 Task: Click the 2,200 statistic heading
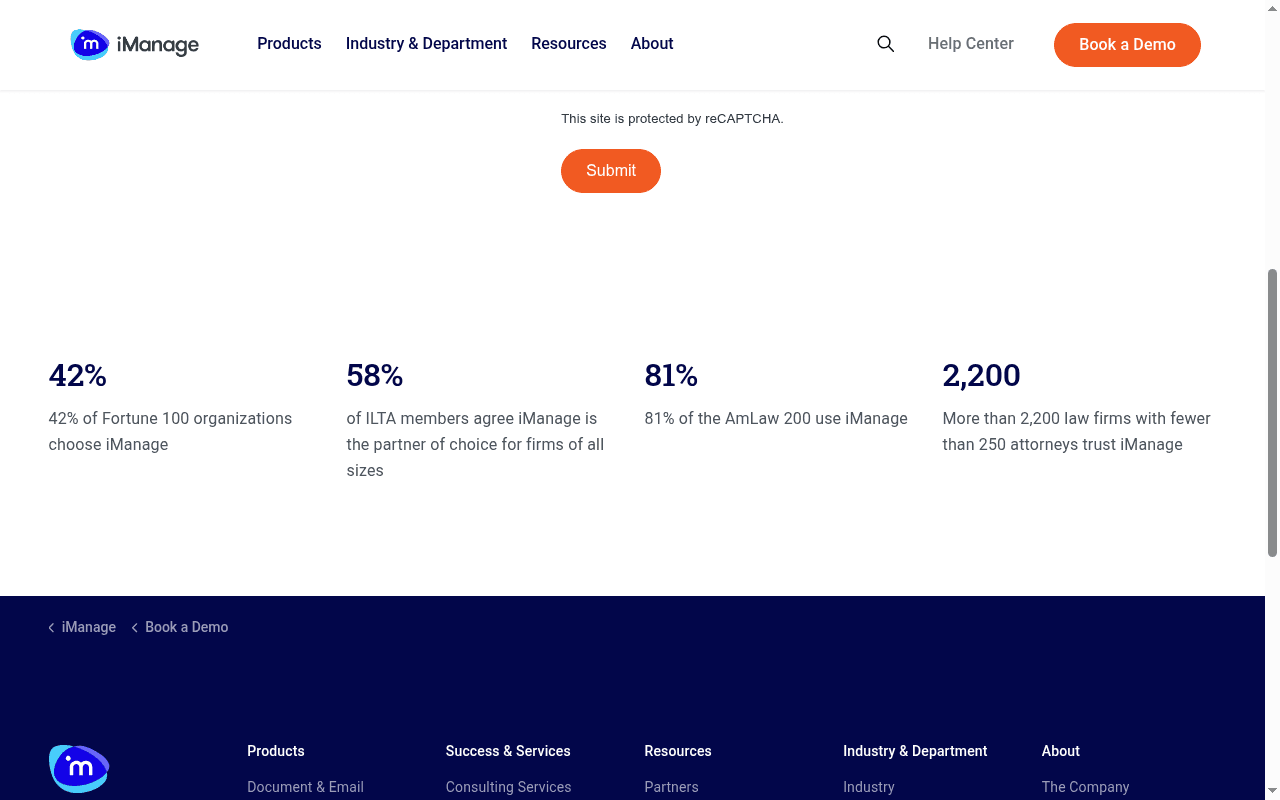[x=982, y=376]
